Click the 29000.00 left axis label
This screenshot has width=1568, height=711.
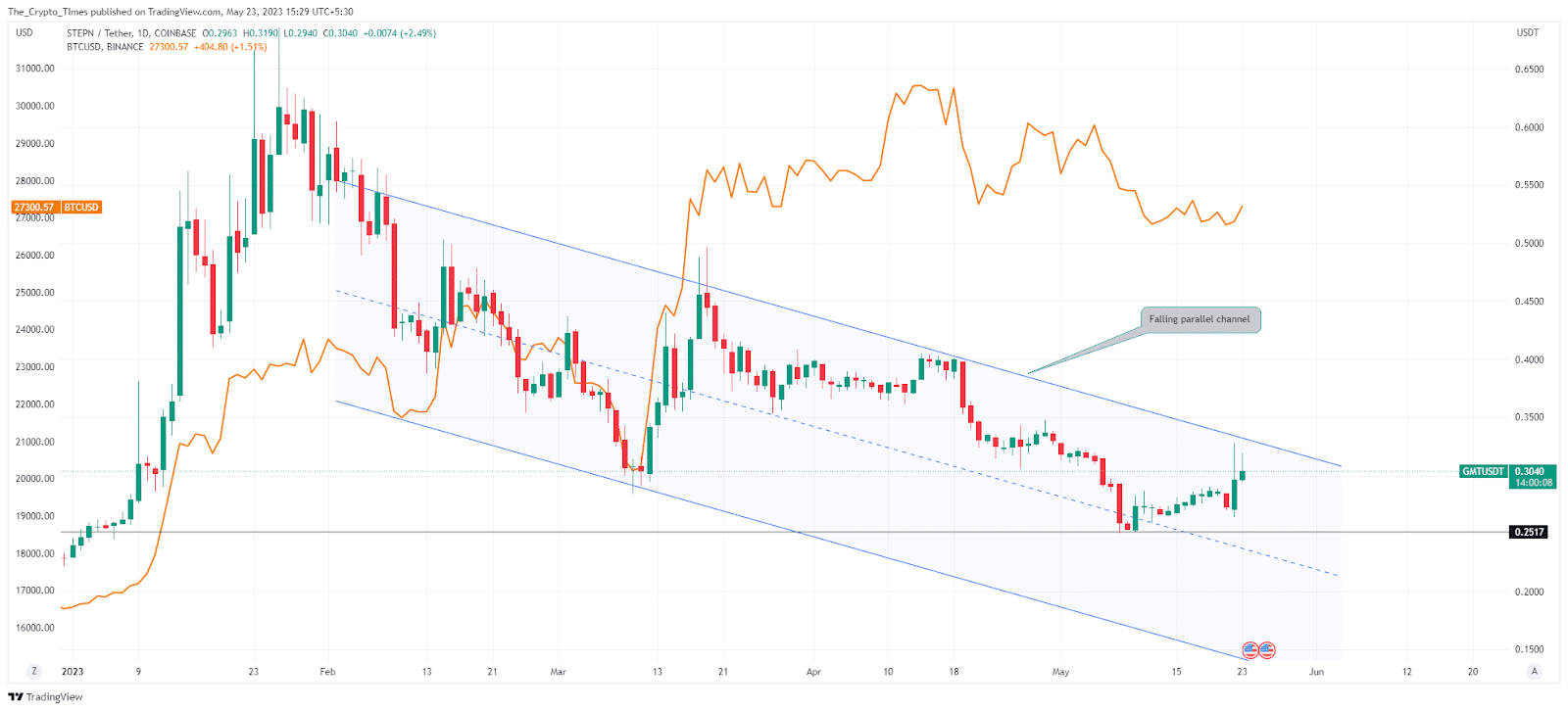click(35, 143)
